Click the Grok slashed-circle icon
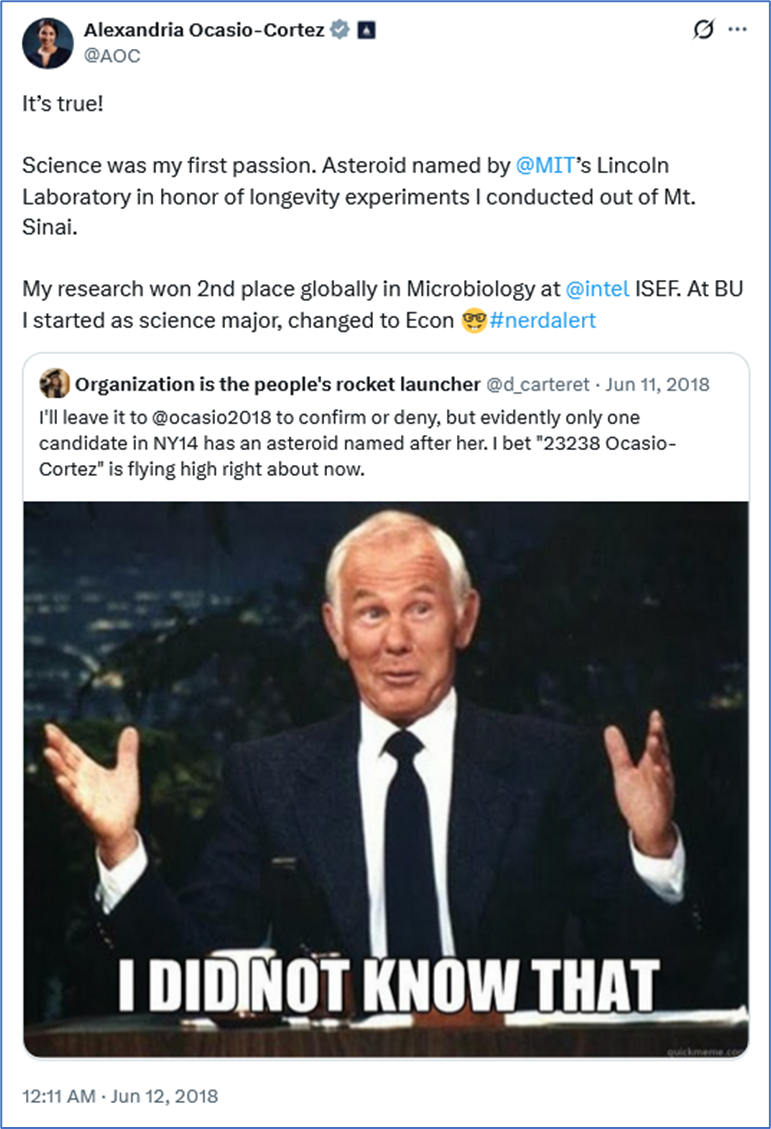 (x=702, y=31)
